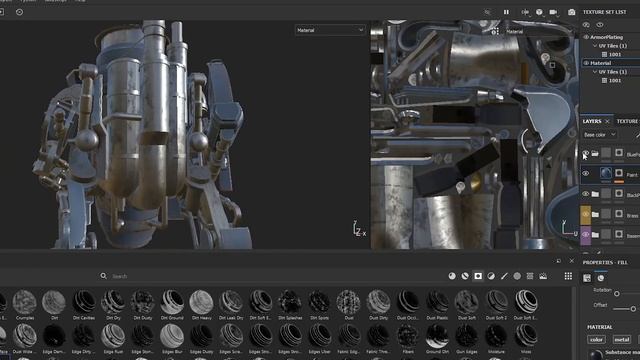Image resolution: width=640 pixels, height=360 pixels.
Task: Hide the BluePaint folder layer
Action: coord(585,153)
